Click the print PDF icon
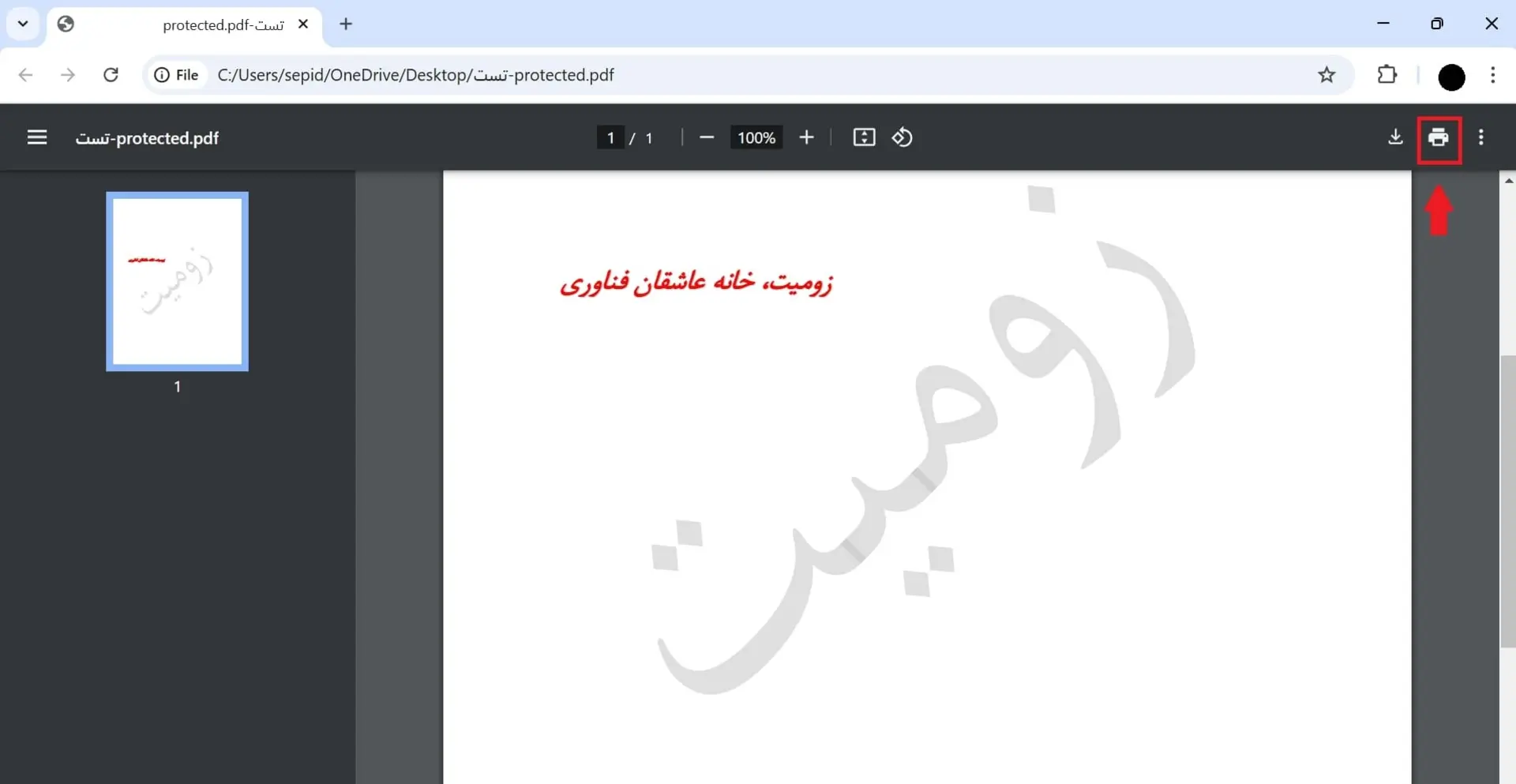 pyautogui.click(x=1439, y=137)
